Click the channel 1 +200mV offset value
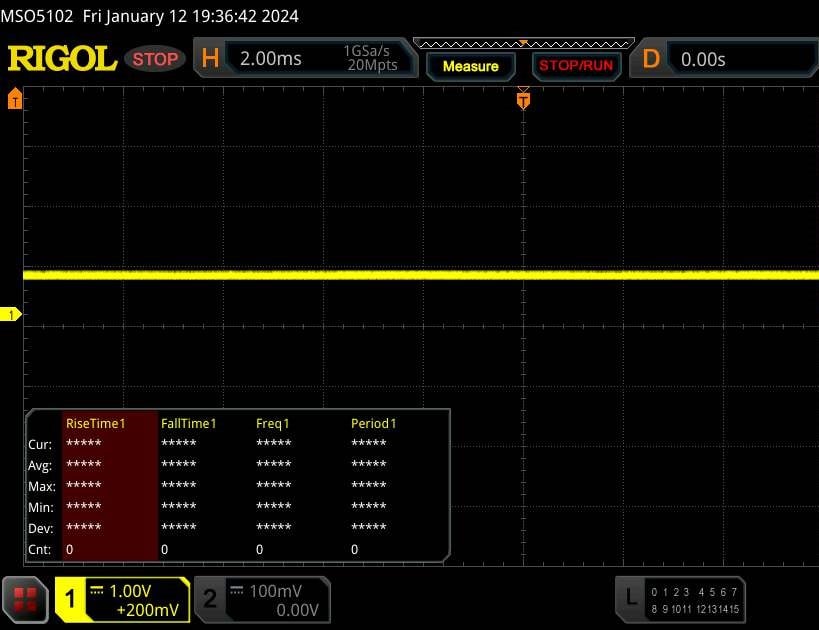 click(148, 610)
